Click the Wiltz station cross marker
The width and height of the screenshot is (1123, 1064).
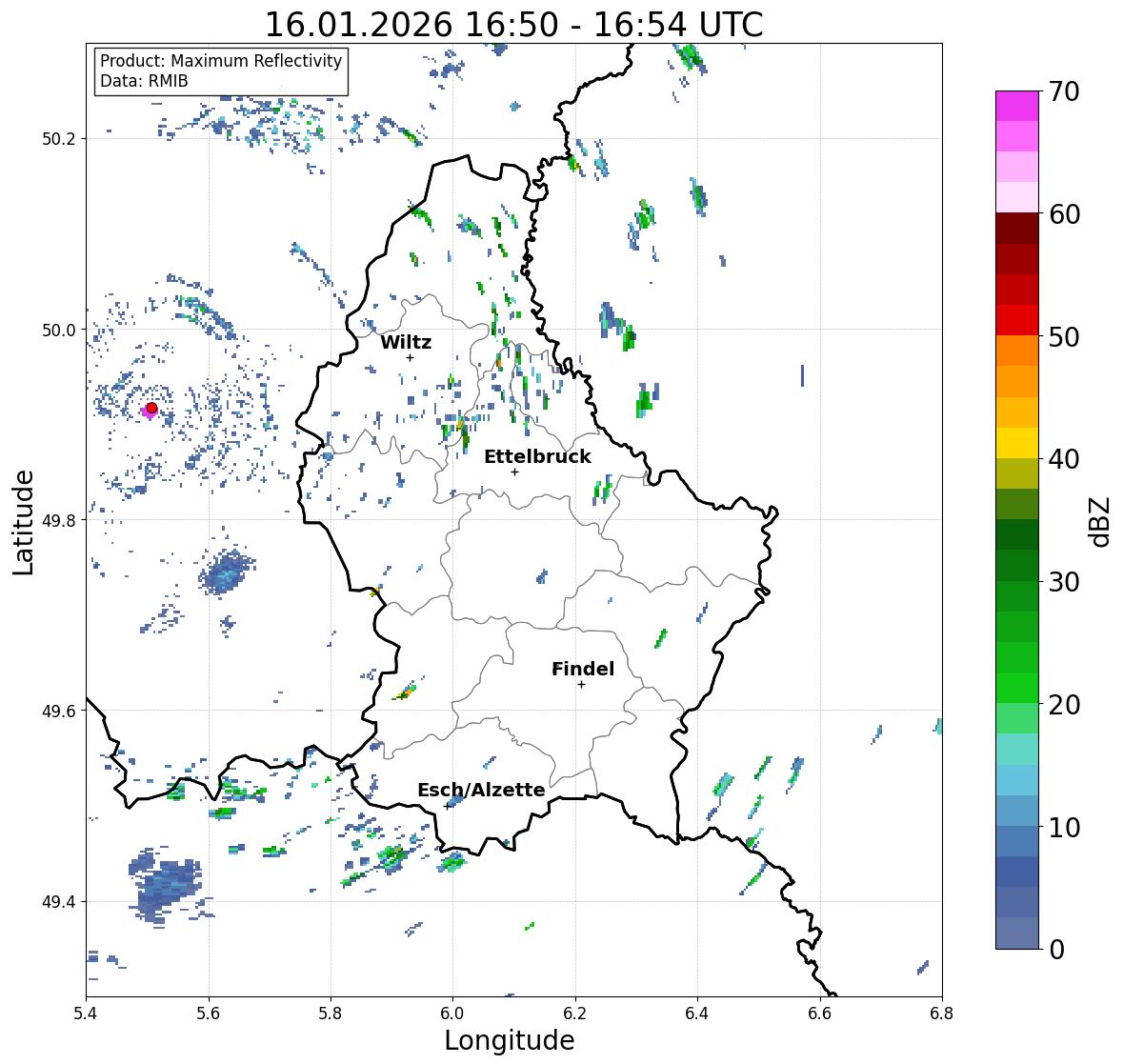pos(410,357)
